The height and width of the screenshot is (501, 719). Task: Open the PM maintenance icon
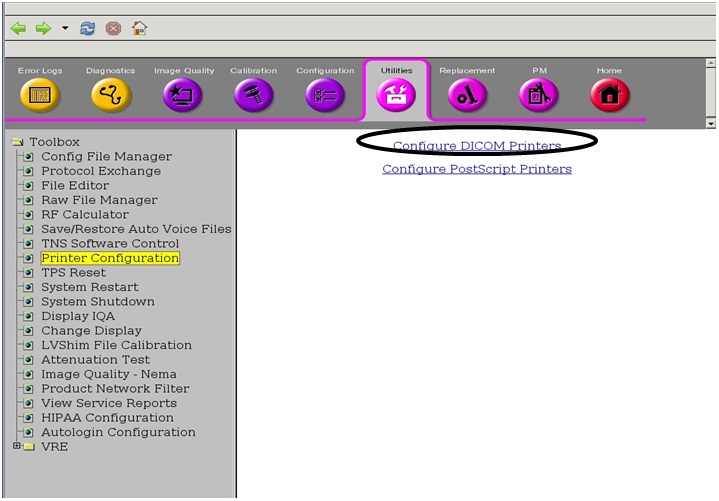click(x=538, y=95)
